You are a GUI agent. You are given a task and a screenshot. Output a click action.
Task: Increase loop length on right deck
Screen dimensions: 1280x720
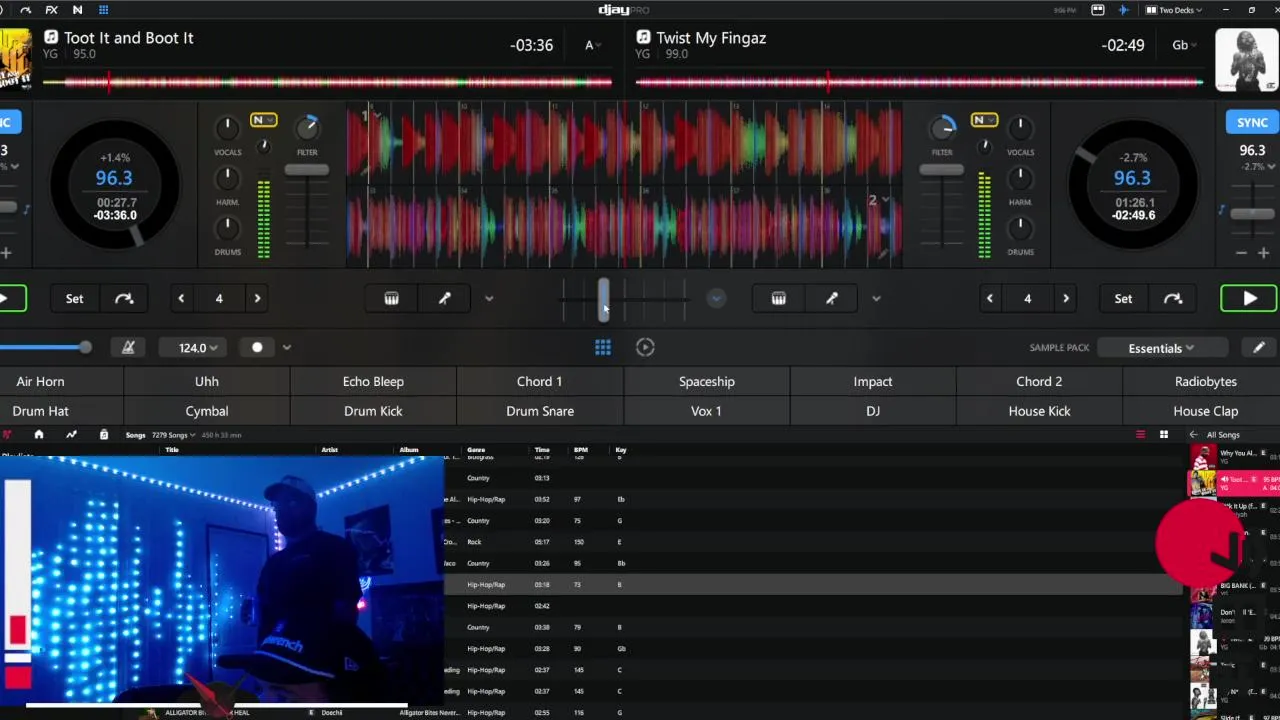(x=1066, y=298)
